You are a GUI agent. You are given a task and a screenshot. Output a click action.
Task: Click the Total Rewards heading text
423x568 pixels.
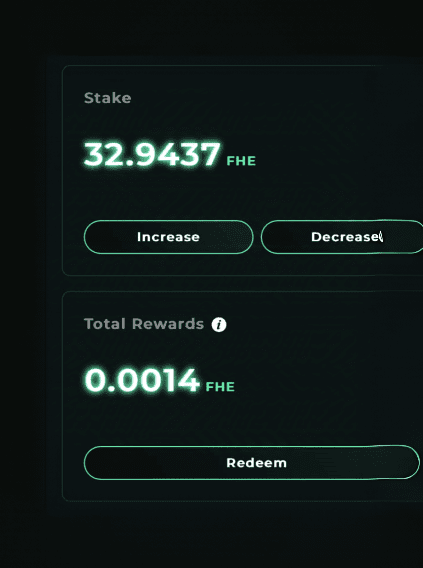point(144,324)
